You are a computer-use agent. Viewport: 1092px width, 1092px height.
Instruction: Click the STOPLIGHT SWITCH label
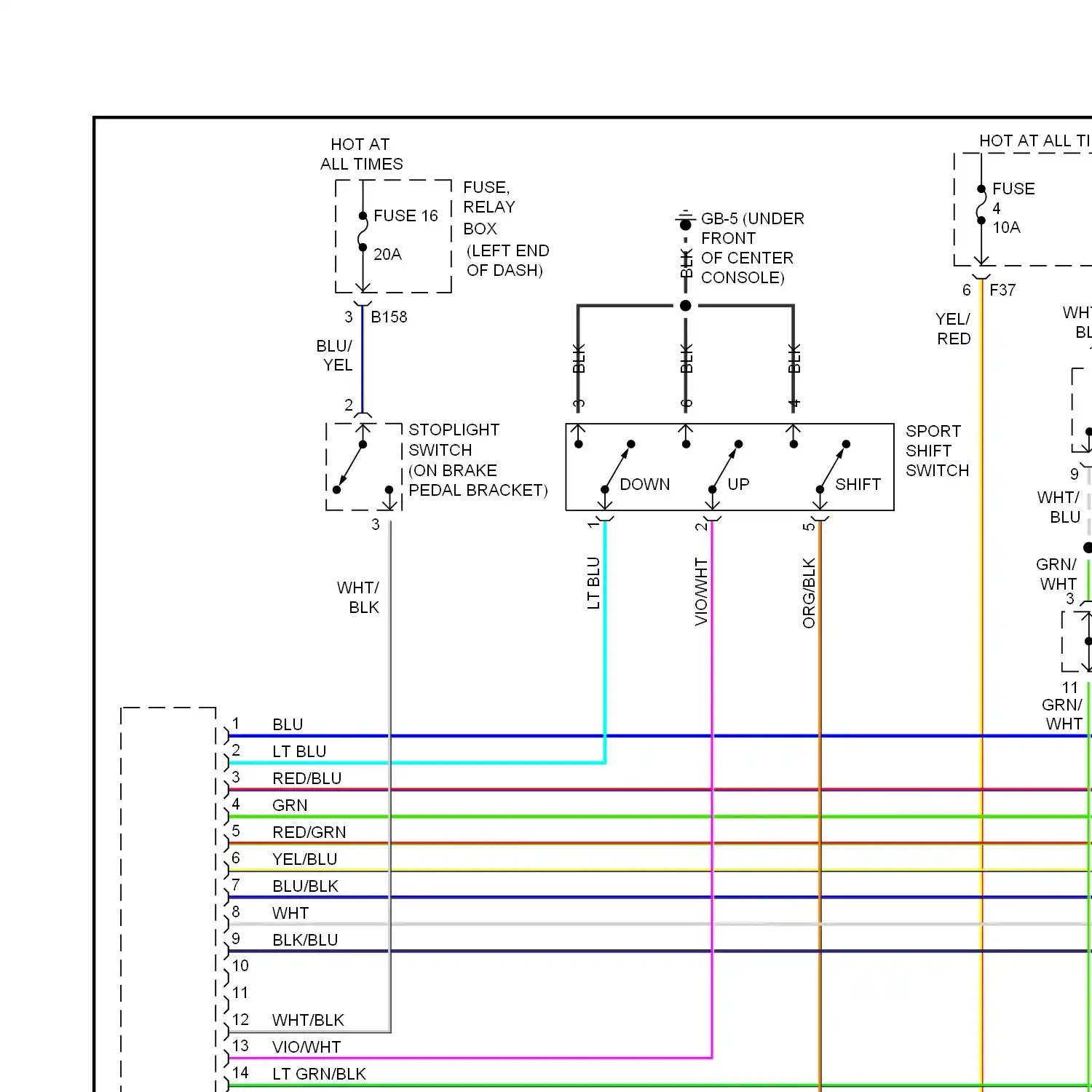(x=454, y=440)
